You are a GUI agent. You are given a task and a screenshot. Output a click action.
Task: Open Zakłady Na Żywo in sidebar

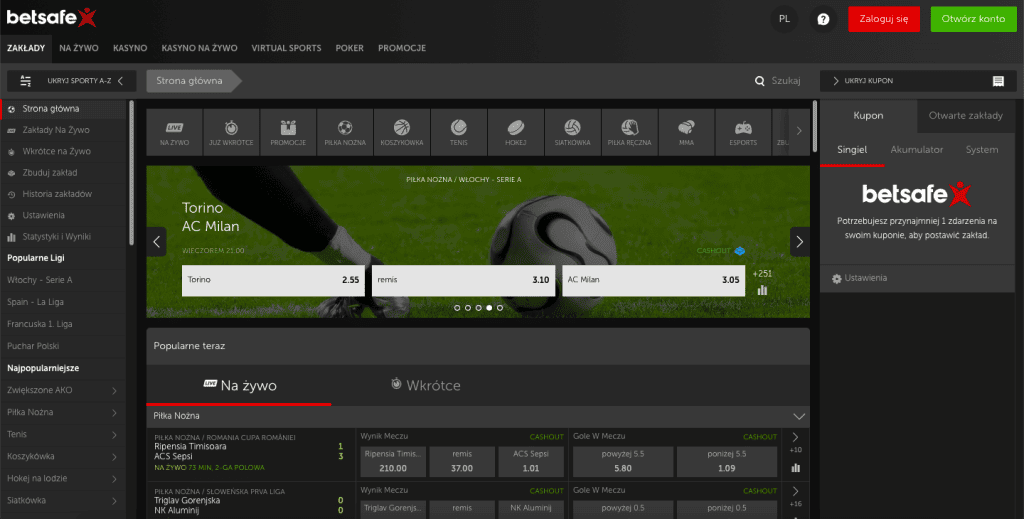[56, 130]
